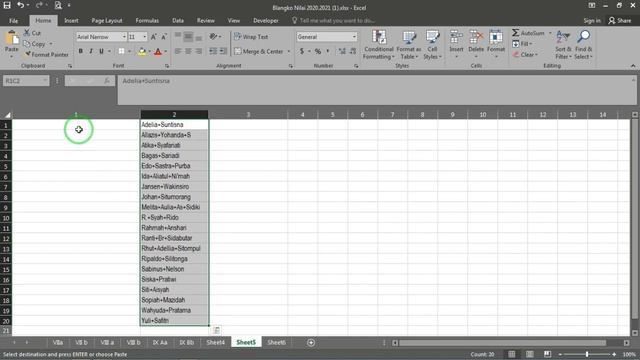This screenshot has width=640, height=360.
Task: Toggle Wrap Text
Action: pyautogui.click(x=251, y=37)
